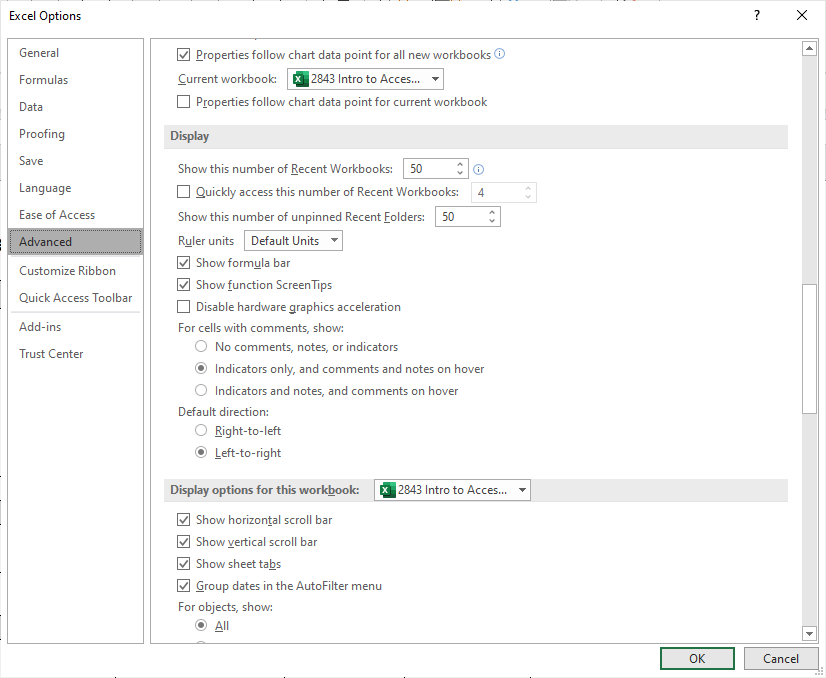Viewport: 826px width, 678px height.
Task: Open the Display options for this workbook dropdown
Action: pyautogui.click(x=521, y=490)
